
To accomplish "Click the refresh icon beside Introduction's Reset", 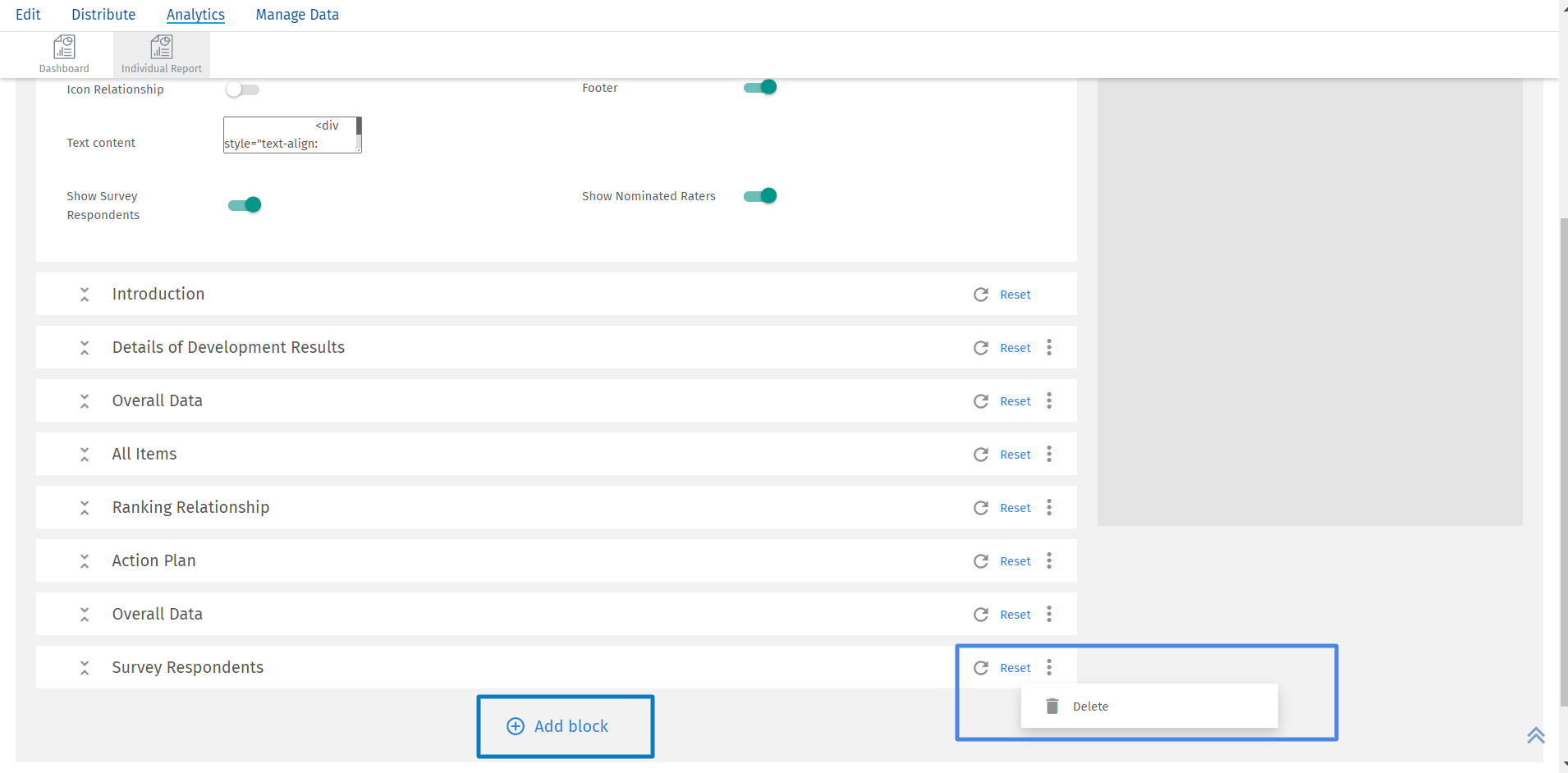I will (982, 294).
